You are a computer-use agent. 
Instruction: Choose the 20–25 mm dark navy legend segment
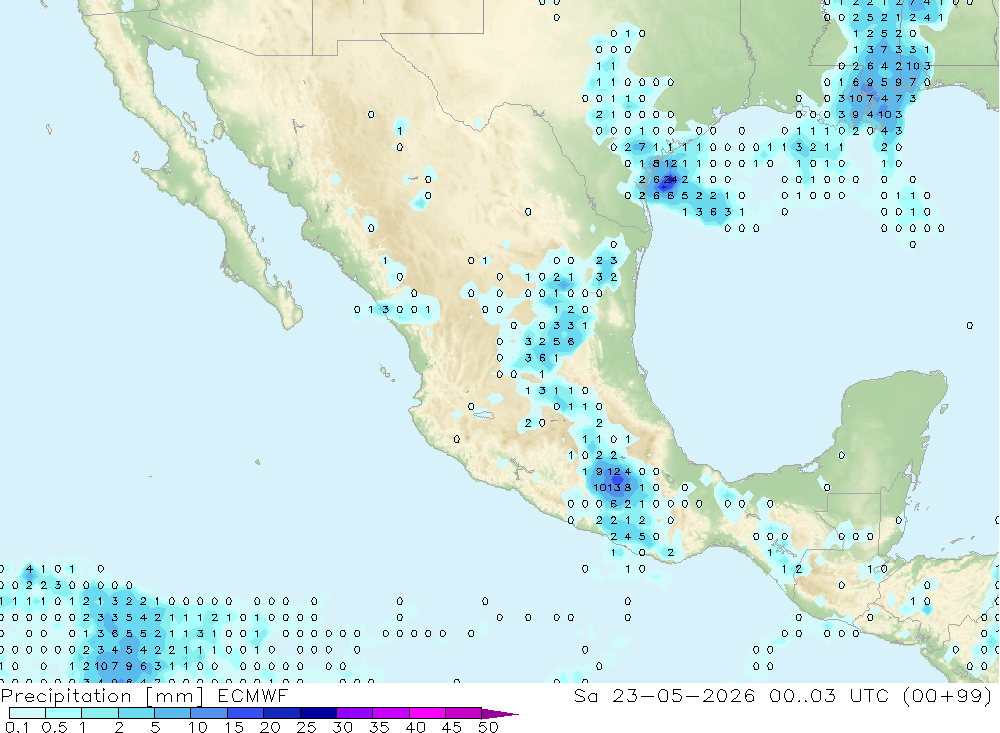point(281,713)
